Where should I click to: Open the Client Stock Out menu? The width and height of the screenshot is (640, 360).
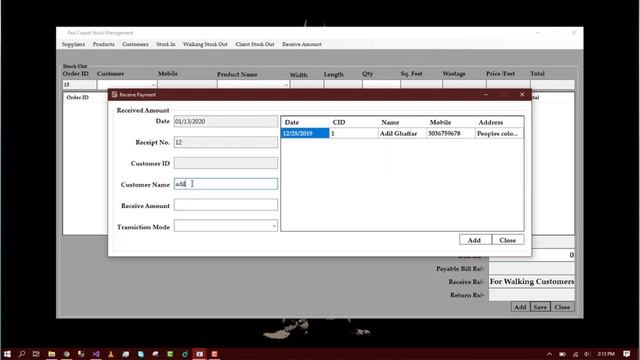[255, 44]
